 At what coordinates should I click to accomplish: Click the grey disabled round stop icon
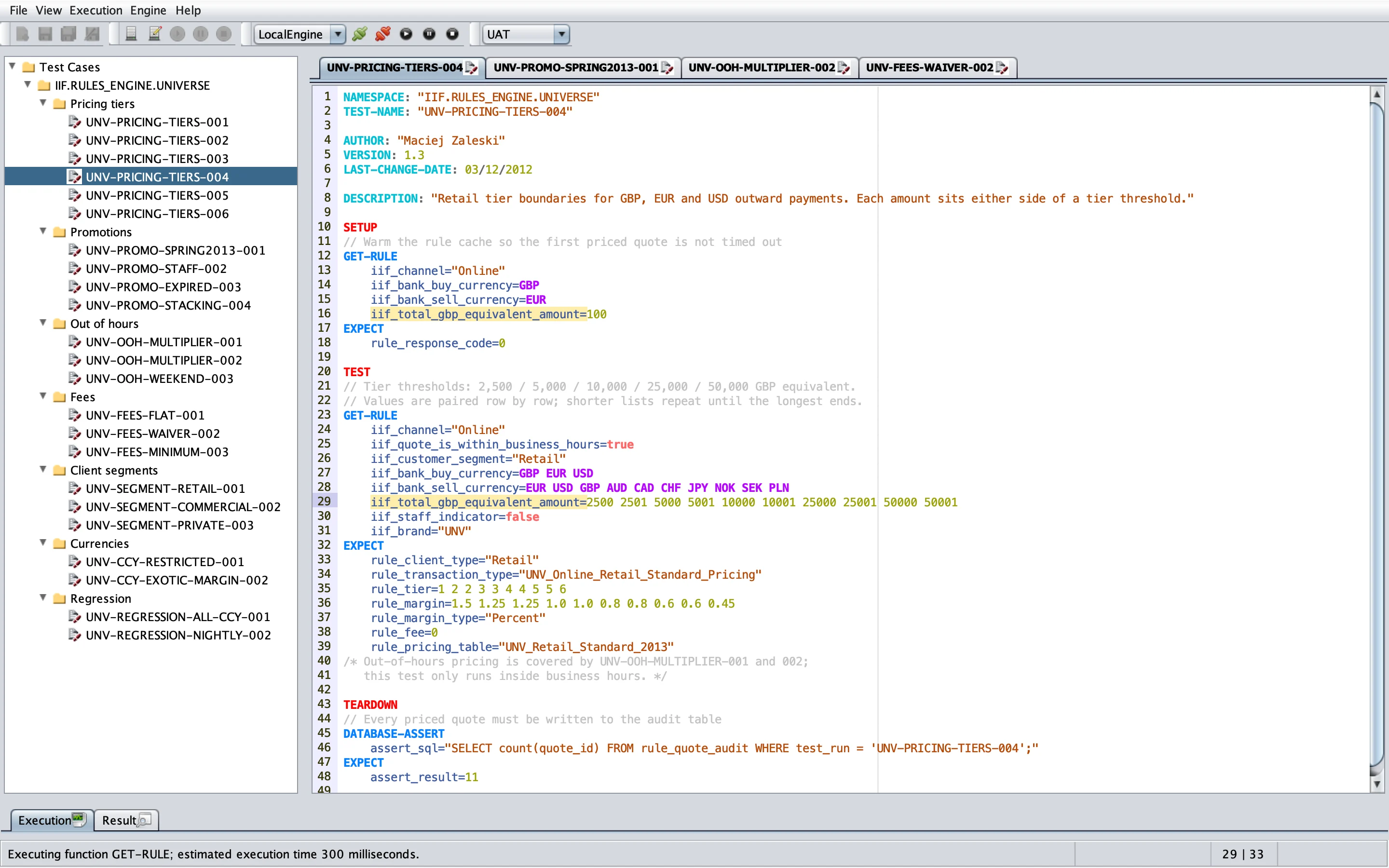[224, 34]
